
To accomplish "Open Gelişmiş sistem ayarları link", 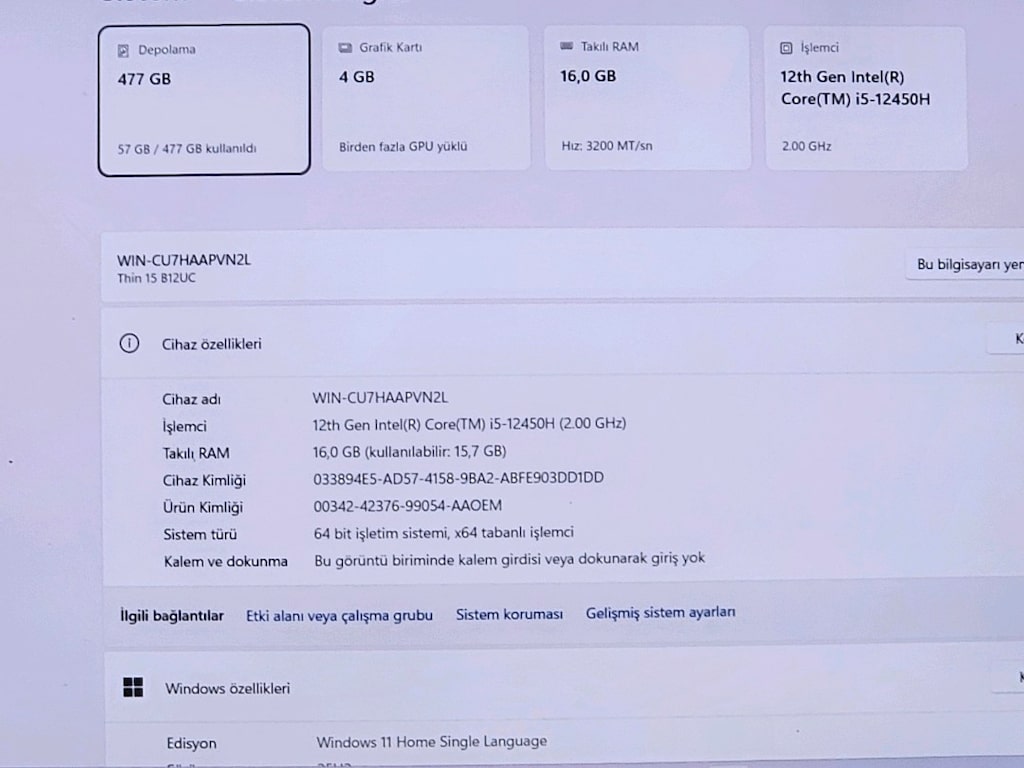I will click(660, 613).
